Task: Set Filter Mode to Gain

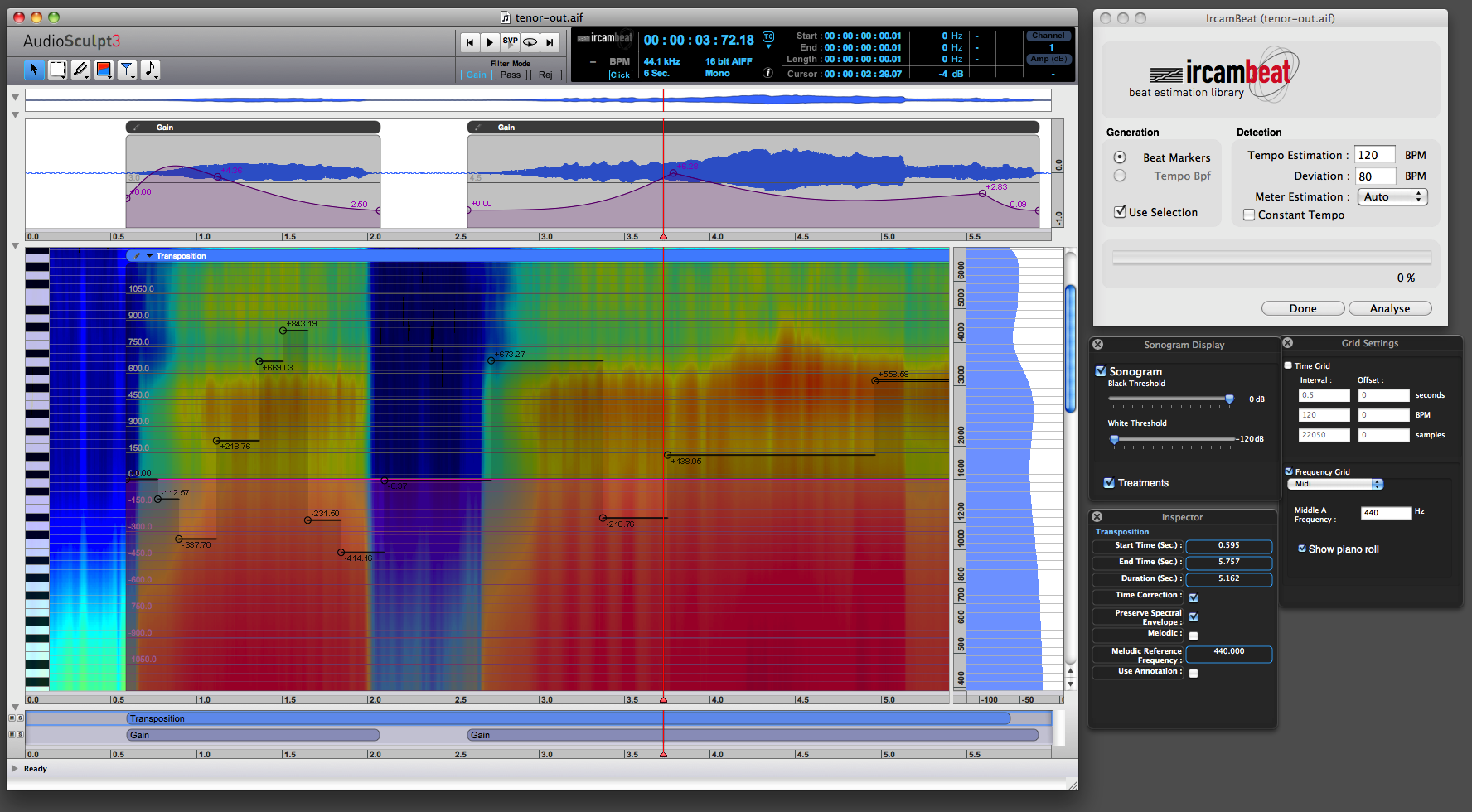Action: (x=476, y=75)
